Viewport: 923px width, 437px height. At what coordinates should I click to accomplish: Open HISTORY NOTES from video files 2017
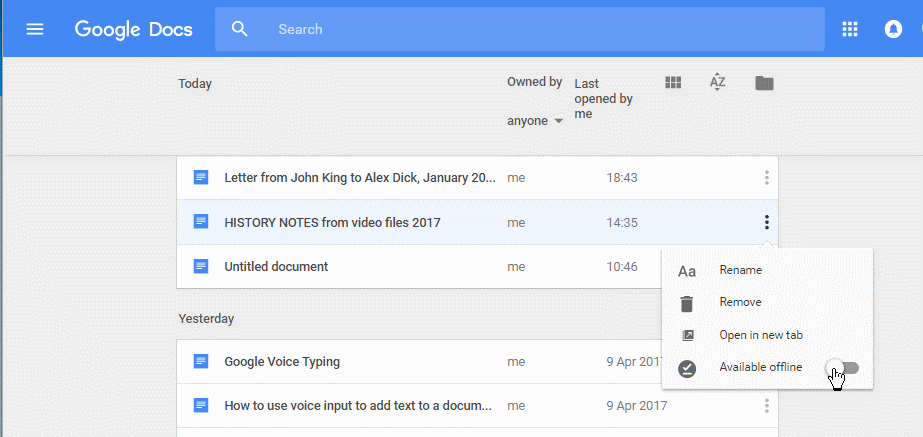click(x=332, y=222)
